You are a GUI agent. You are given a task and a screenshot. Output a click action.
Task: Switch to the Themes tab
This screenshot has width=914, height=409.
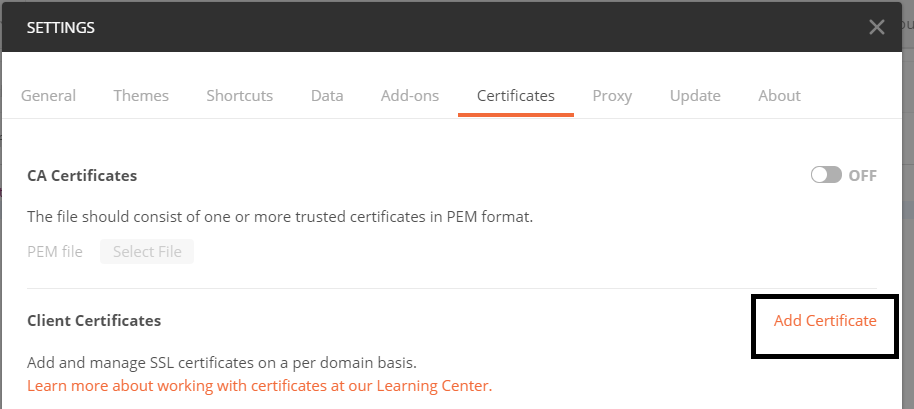tap(141, 96)
